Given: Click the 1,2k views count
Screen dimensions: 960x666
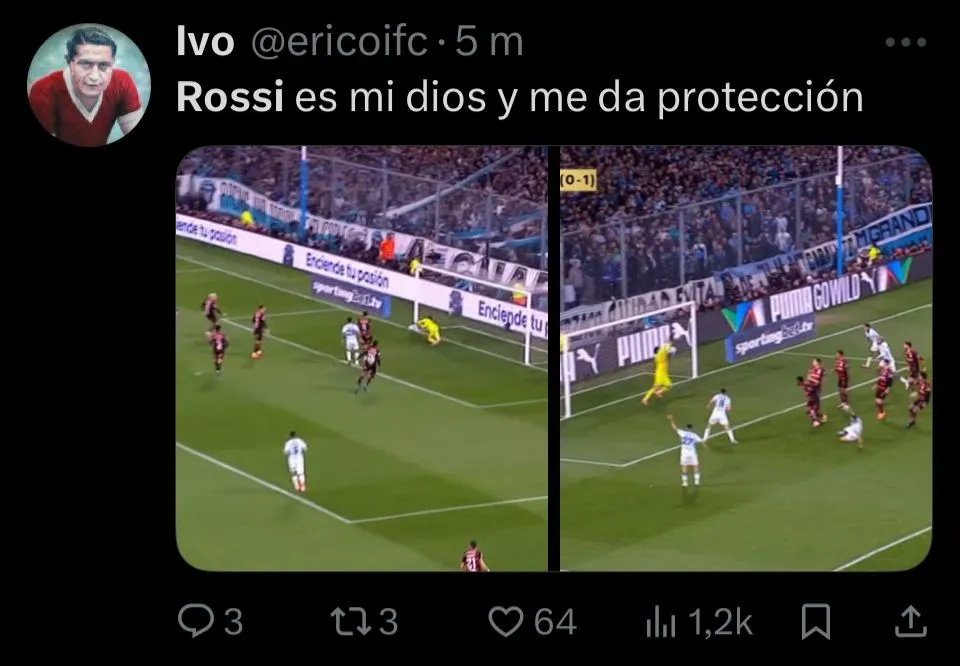Looking at the screenshot, I should 721,623.
